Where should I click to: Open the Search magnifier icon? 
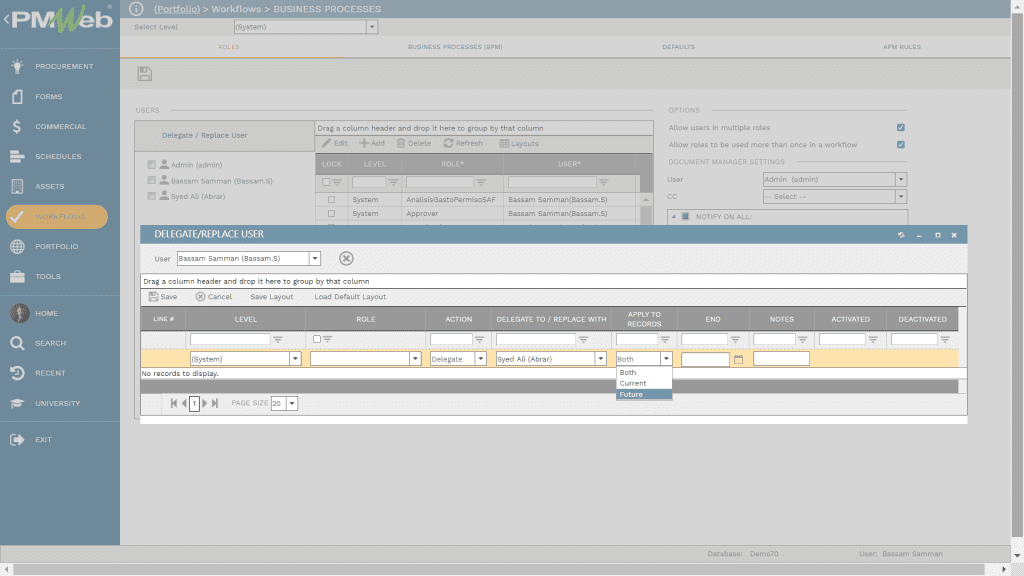point(18,344)
